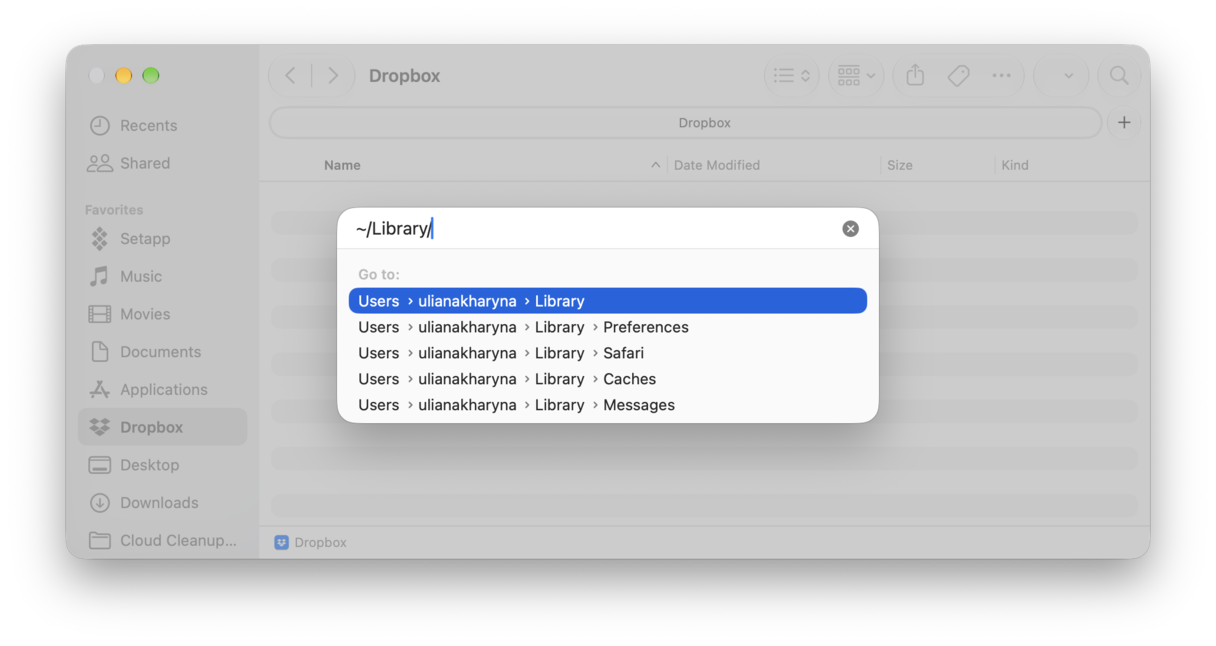The image size is (1216, 646).
Task: Go forward with the Finder forward arrow
Action: [333, 76]
